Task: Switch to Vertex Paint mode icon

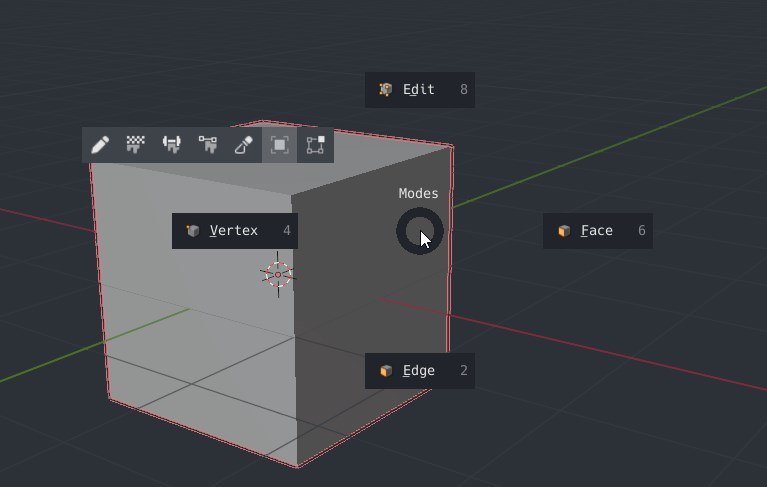Action: (x=208, y=145)
